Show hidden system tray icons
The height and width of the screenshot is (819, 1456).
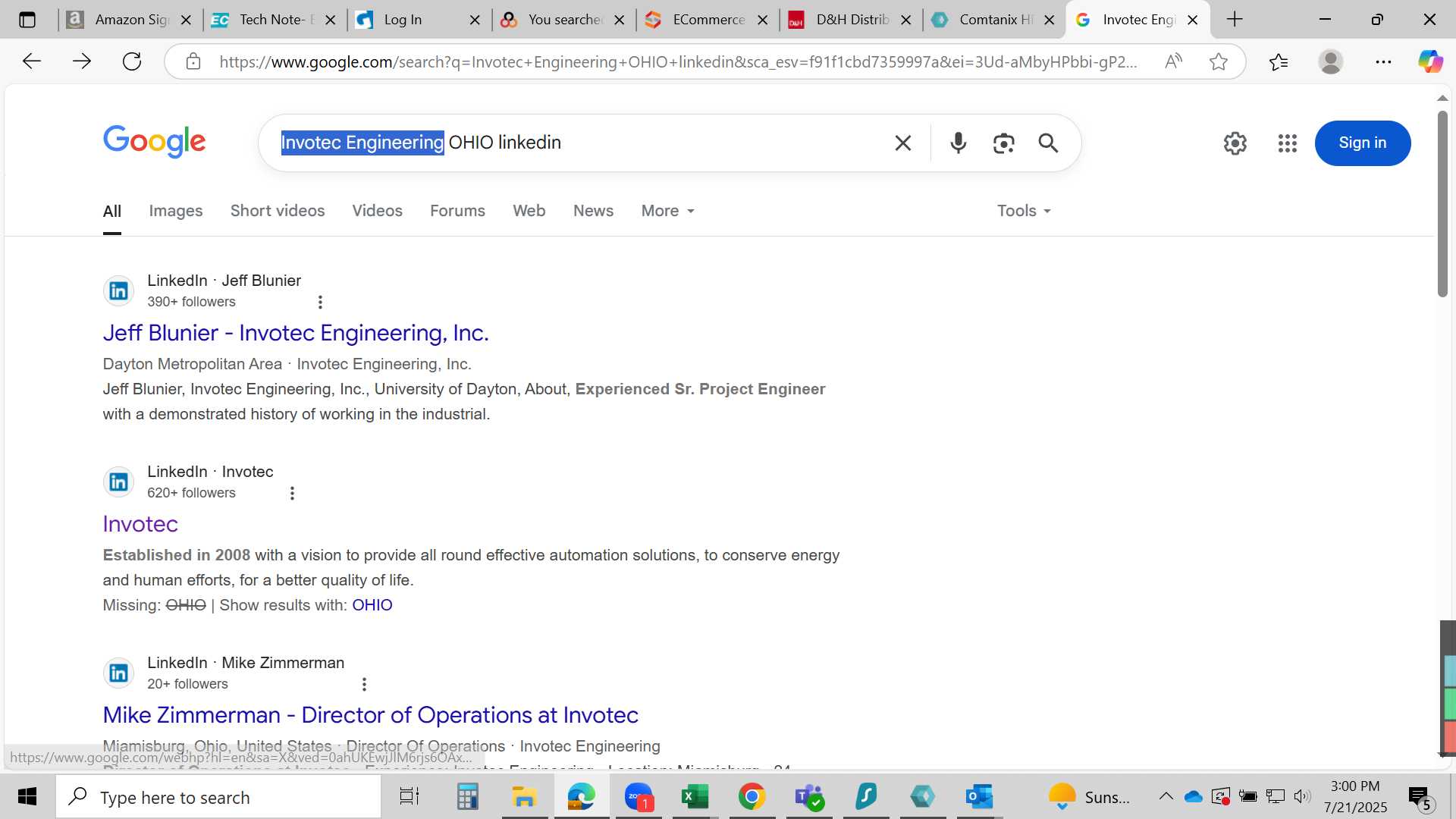[1166, 796]
